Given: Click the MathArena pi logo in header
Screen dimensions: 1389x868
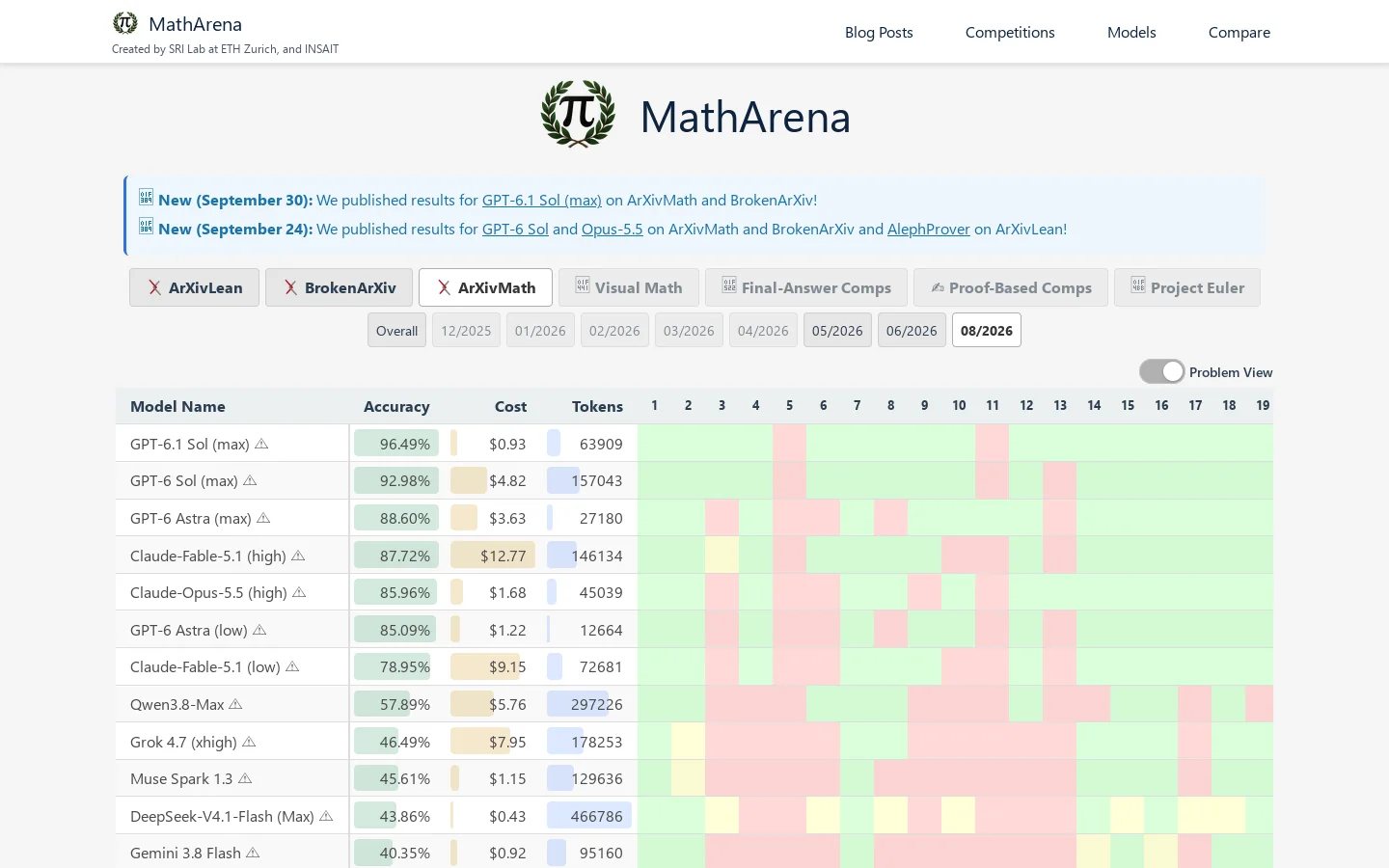Looking at the screenshot, I should coord(125,22).
